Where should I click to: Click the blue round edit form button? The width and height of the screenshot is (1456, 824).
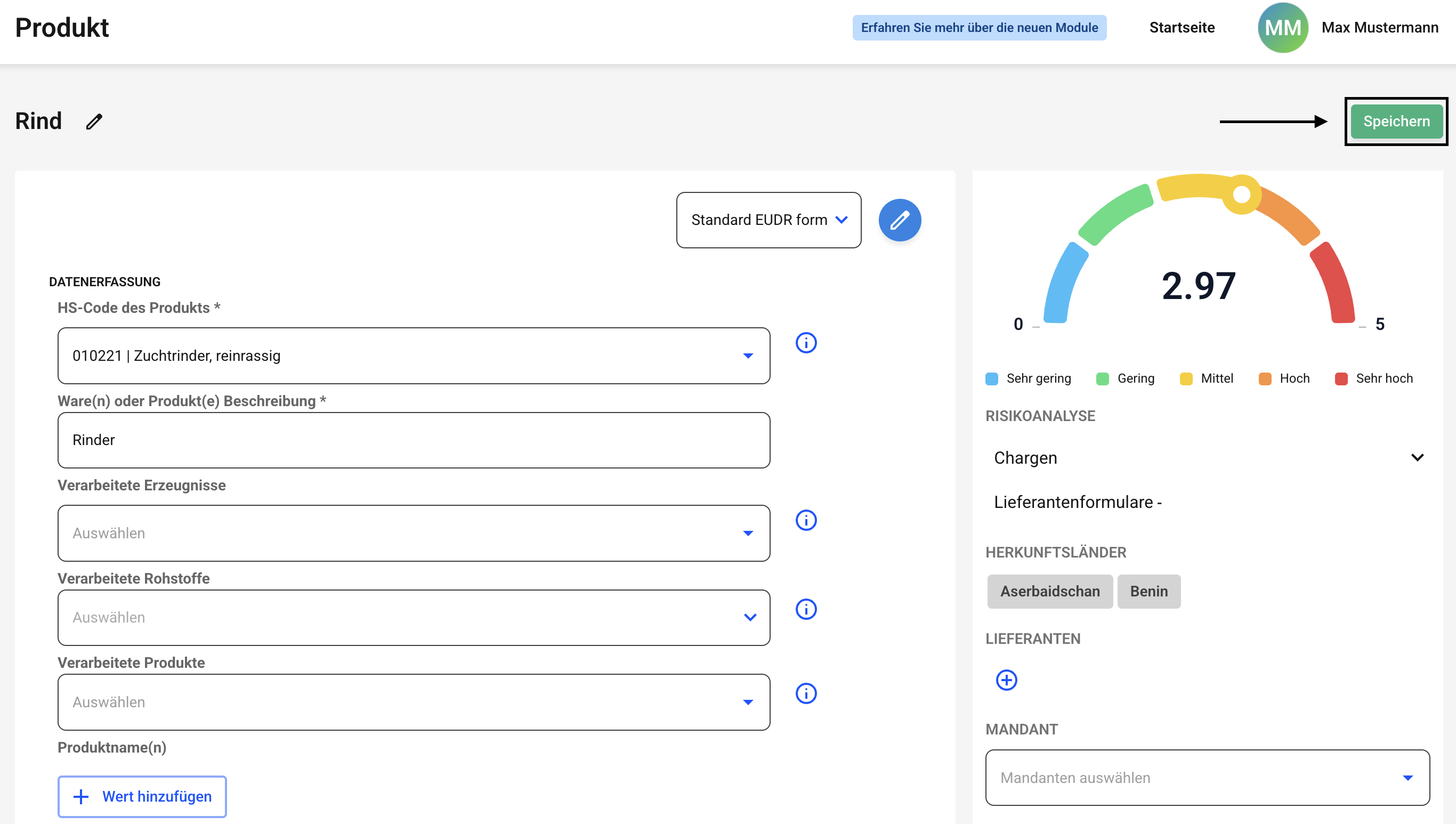click(x=899, y=220)
